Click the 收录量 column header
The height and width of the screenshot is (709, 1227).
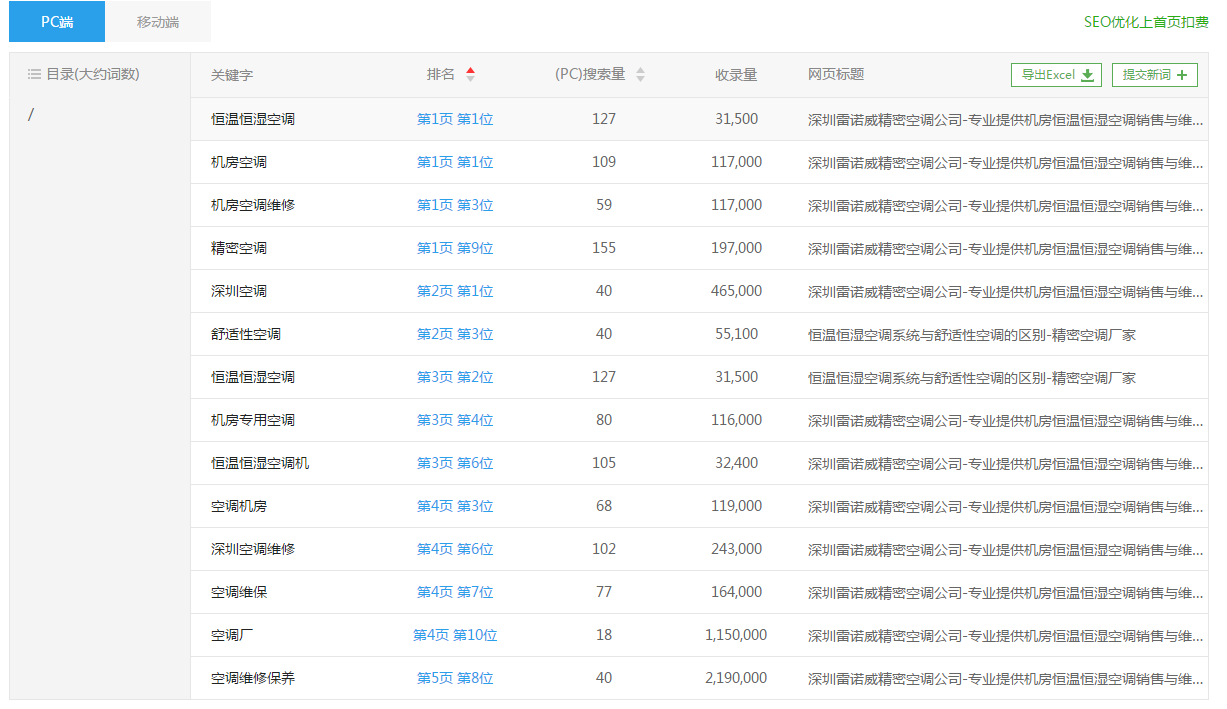coord(736,75)
